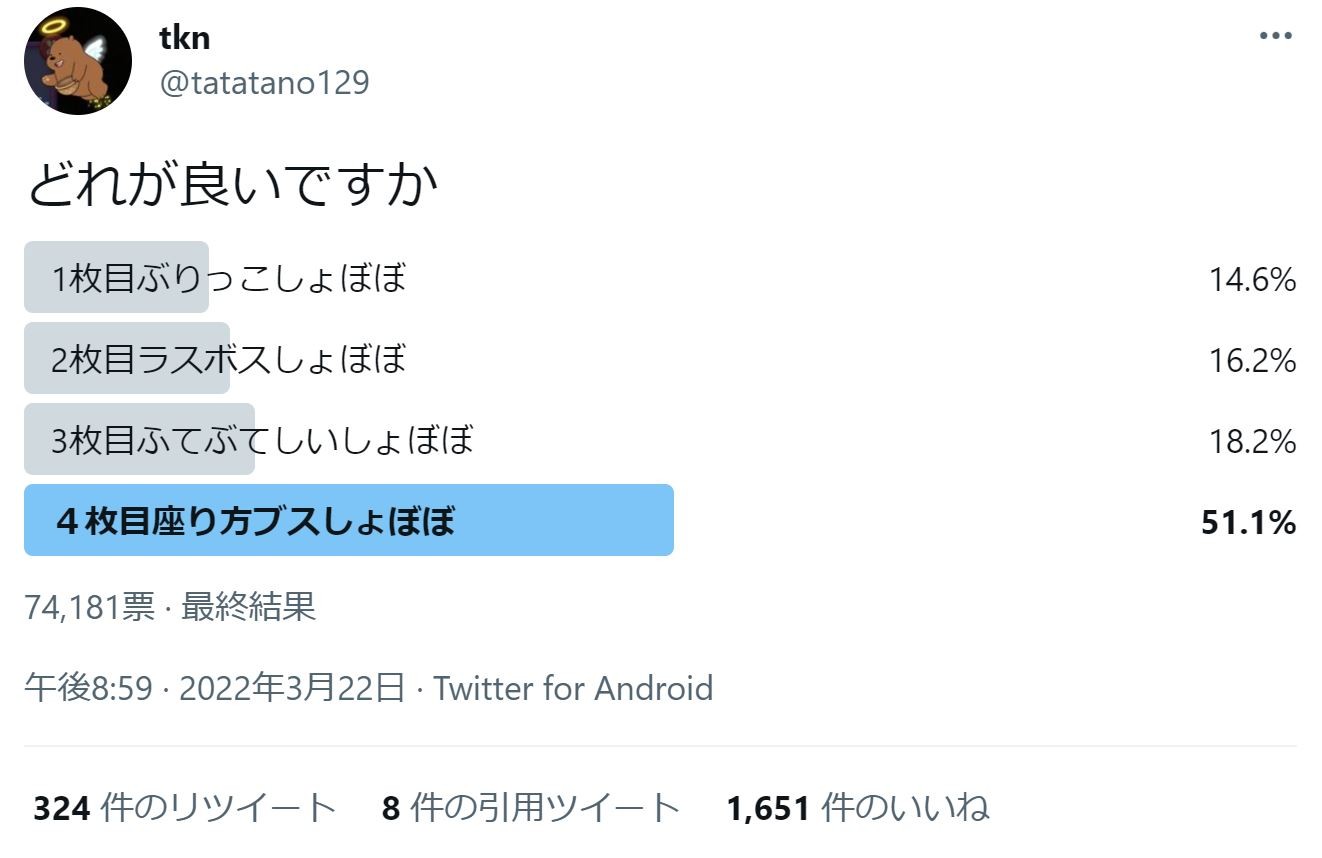
Task: Select the 1枚目ぶりっこしょぼぼ poll option
Action: (229, 278)
